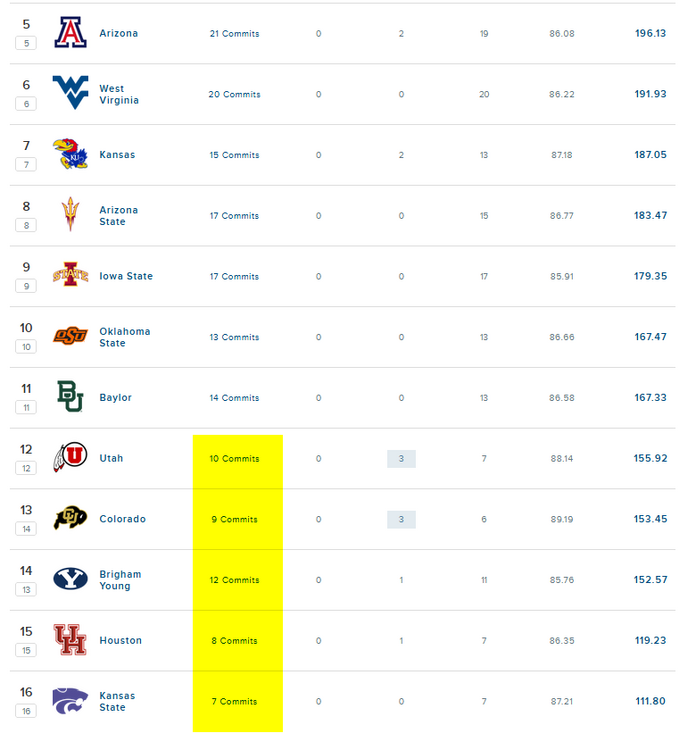Click Colorado's previous rank 14 box
The image size is (696, 750).
point(27,529)
